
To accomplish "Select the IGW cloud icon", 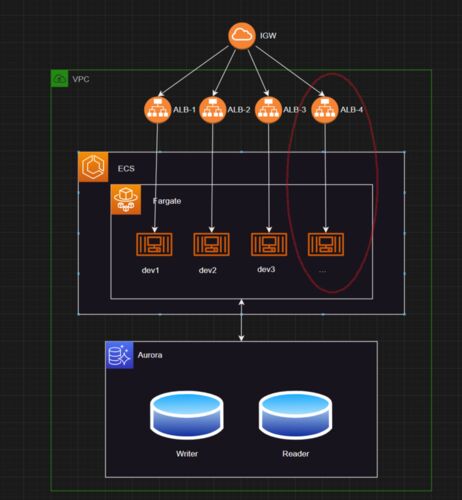I will pos(242,35).
